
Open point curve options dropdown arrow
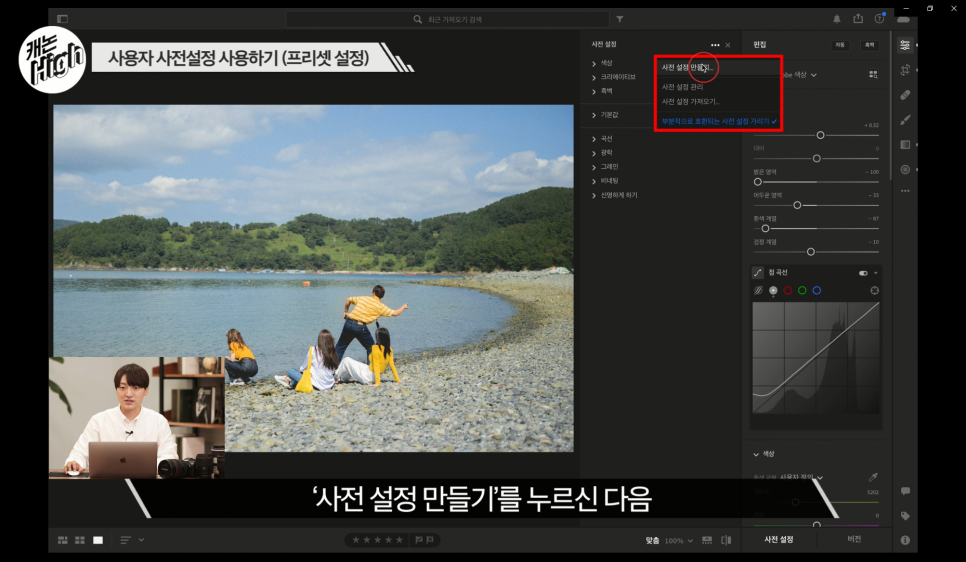(x=875, y=273)
